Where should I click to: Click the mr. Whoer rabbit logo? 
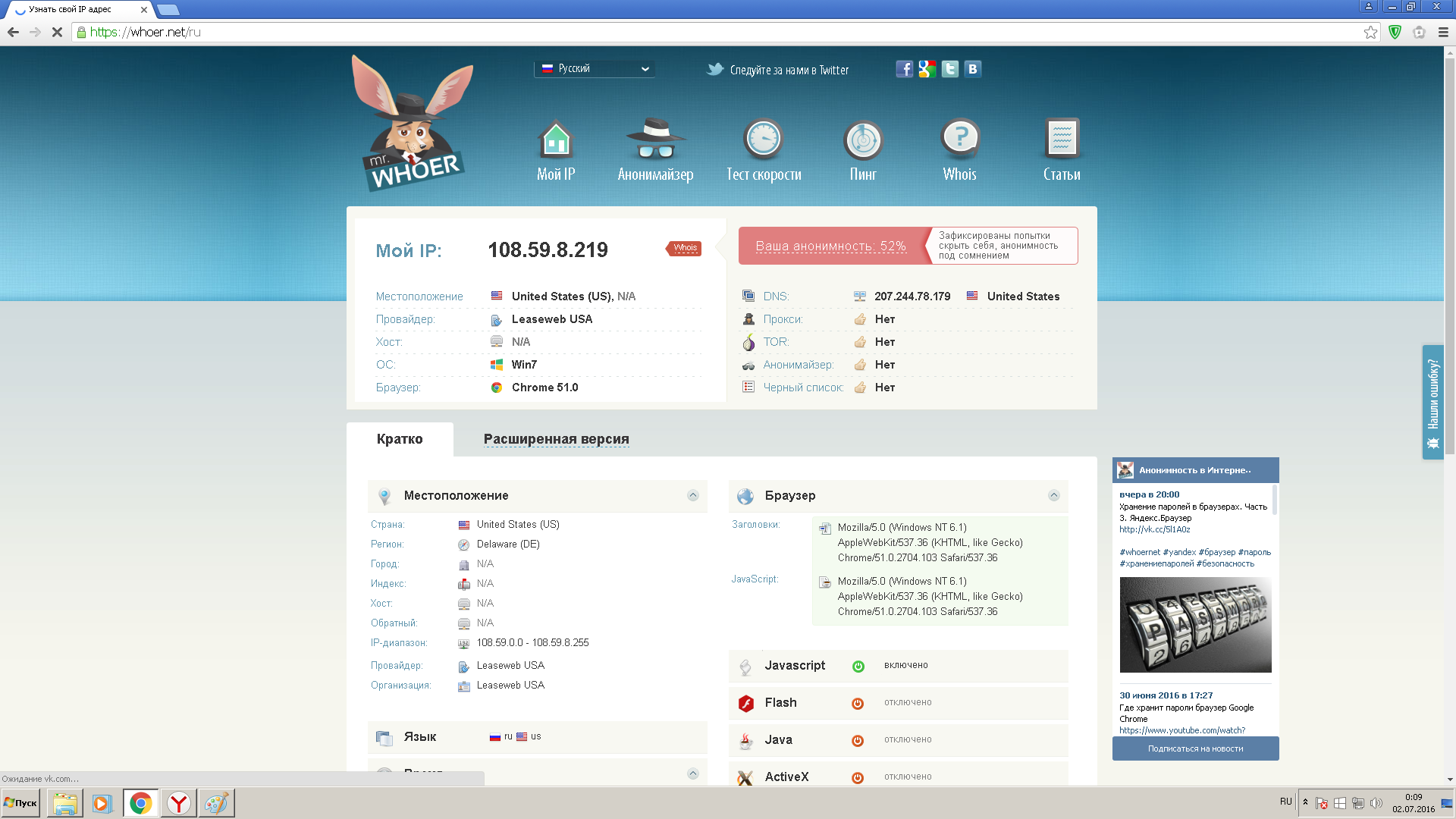pos(413,123)
